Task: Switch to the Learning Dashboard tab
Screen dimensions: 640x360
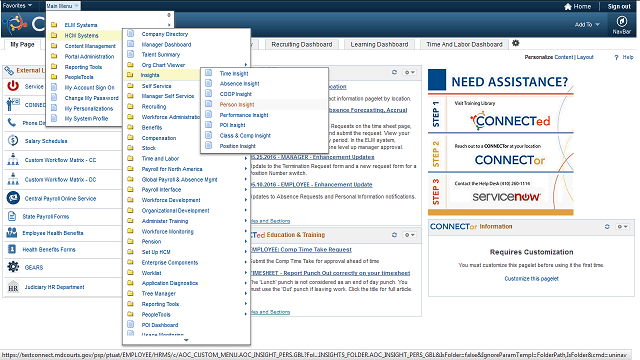Action: point(379,44)
